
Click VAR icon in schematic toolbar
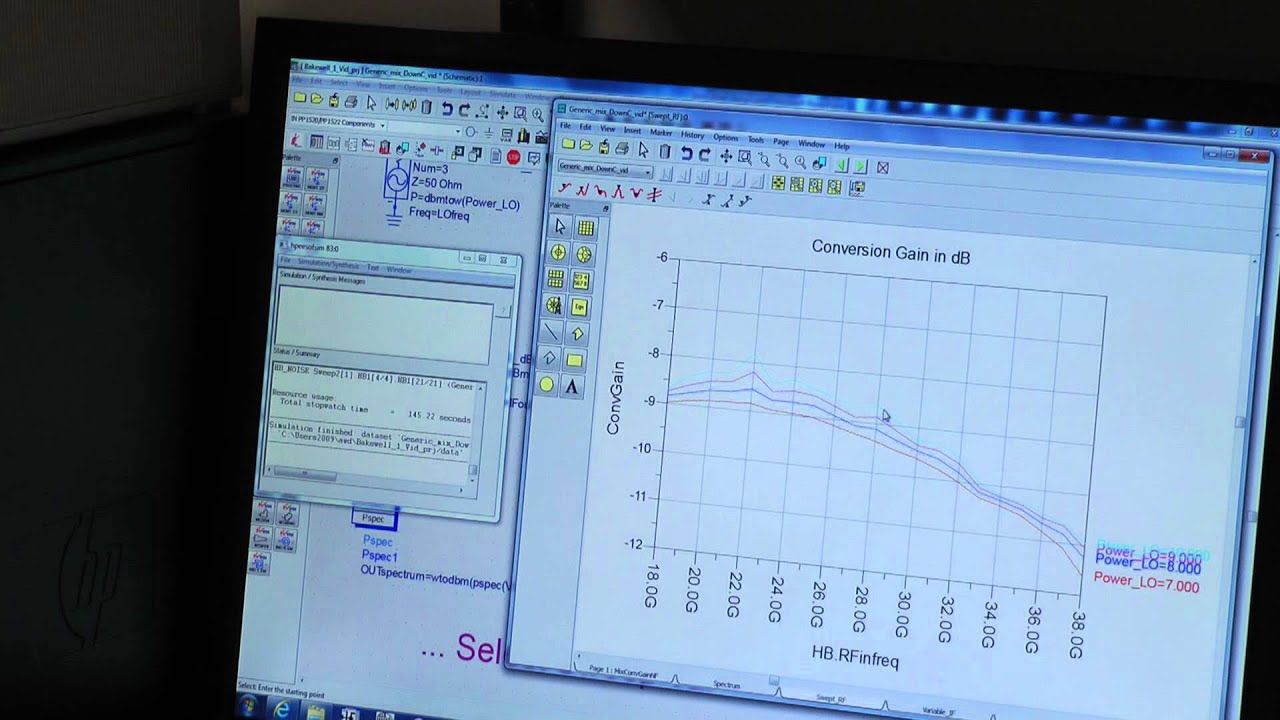pyautogui.click(x=506, y=134)
